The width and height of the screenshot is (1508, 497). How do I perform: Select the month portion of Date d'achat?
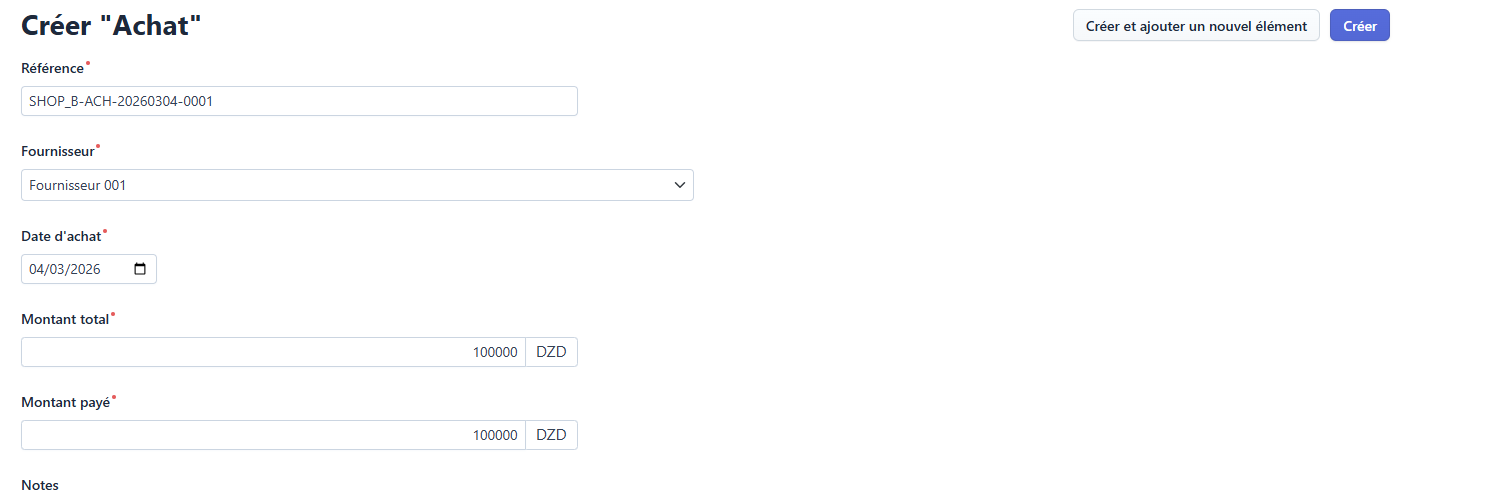56,269
